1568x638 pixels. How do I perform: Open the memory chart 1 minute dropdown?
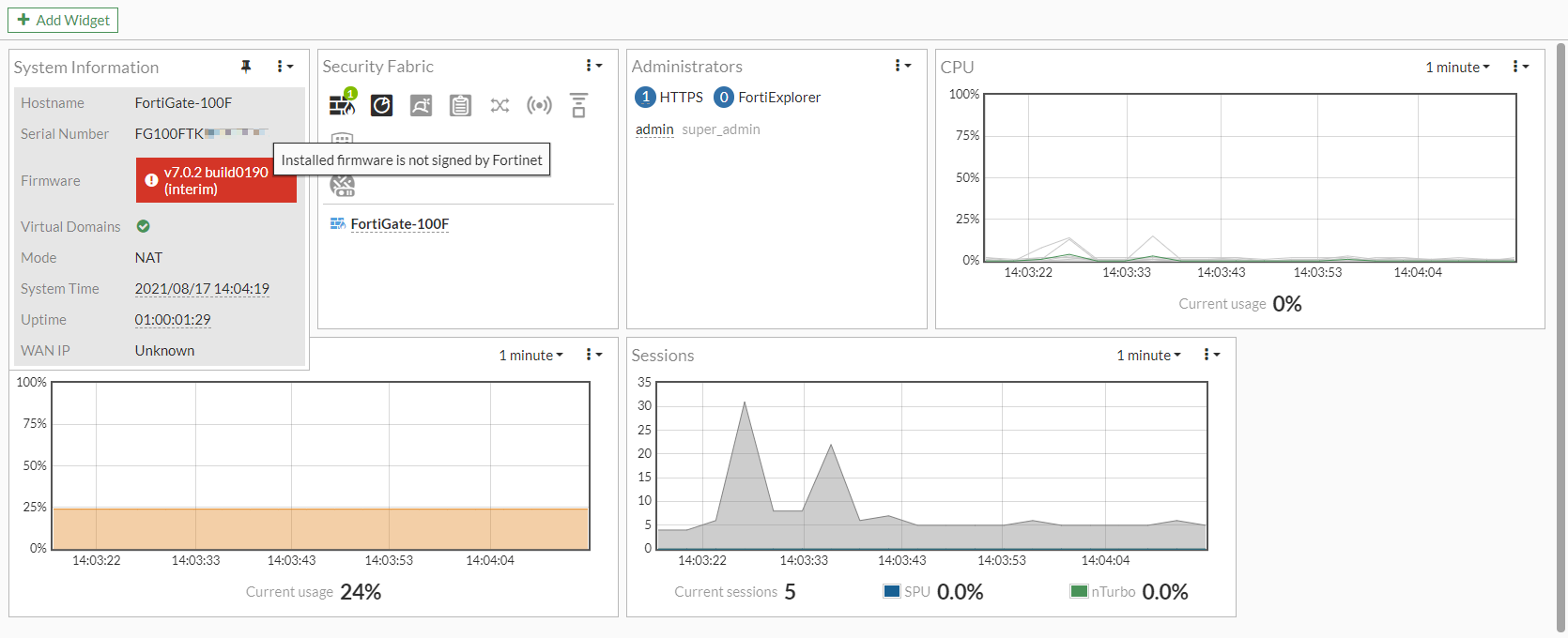point(530,356)
